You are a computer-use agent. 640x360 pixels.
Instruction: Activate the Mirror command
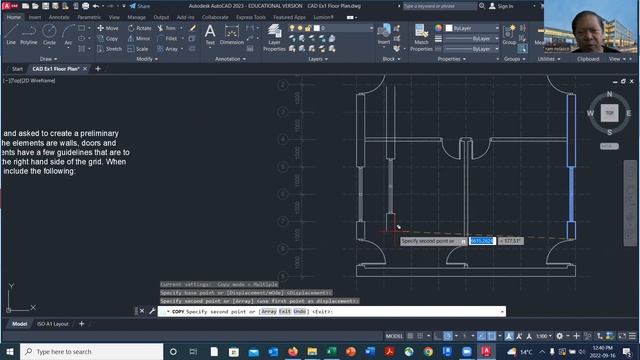coord(139,38)
